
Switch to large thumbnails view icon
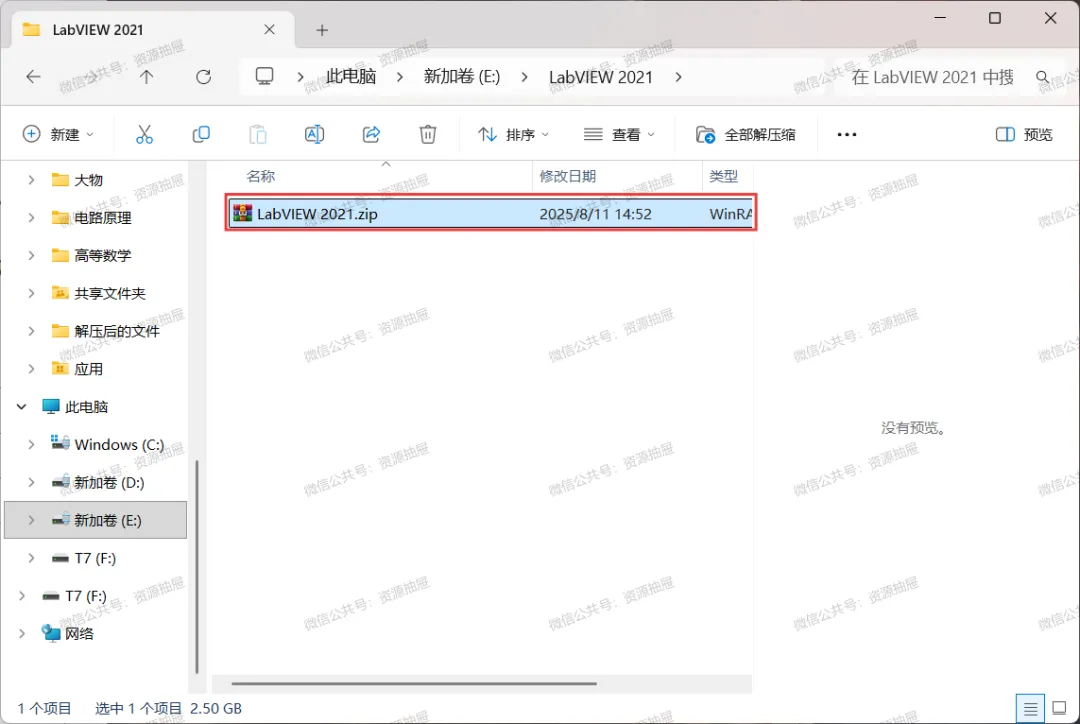[1059, 708]
